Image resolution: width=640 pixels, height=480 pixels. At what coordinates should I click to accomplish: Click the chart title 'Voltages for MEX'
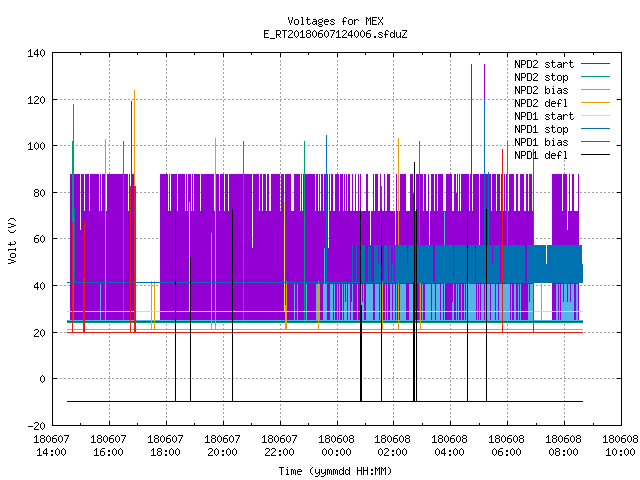(x=335, y=21)
